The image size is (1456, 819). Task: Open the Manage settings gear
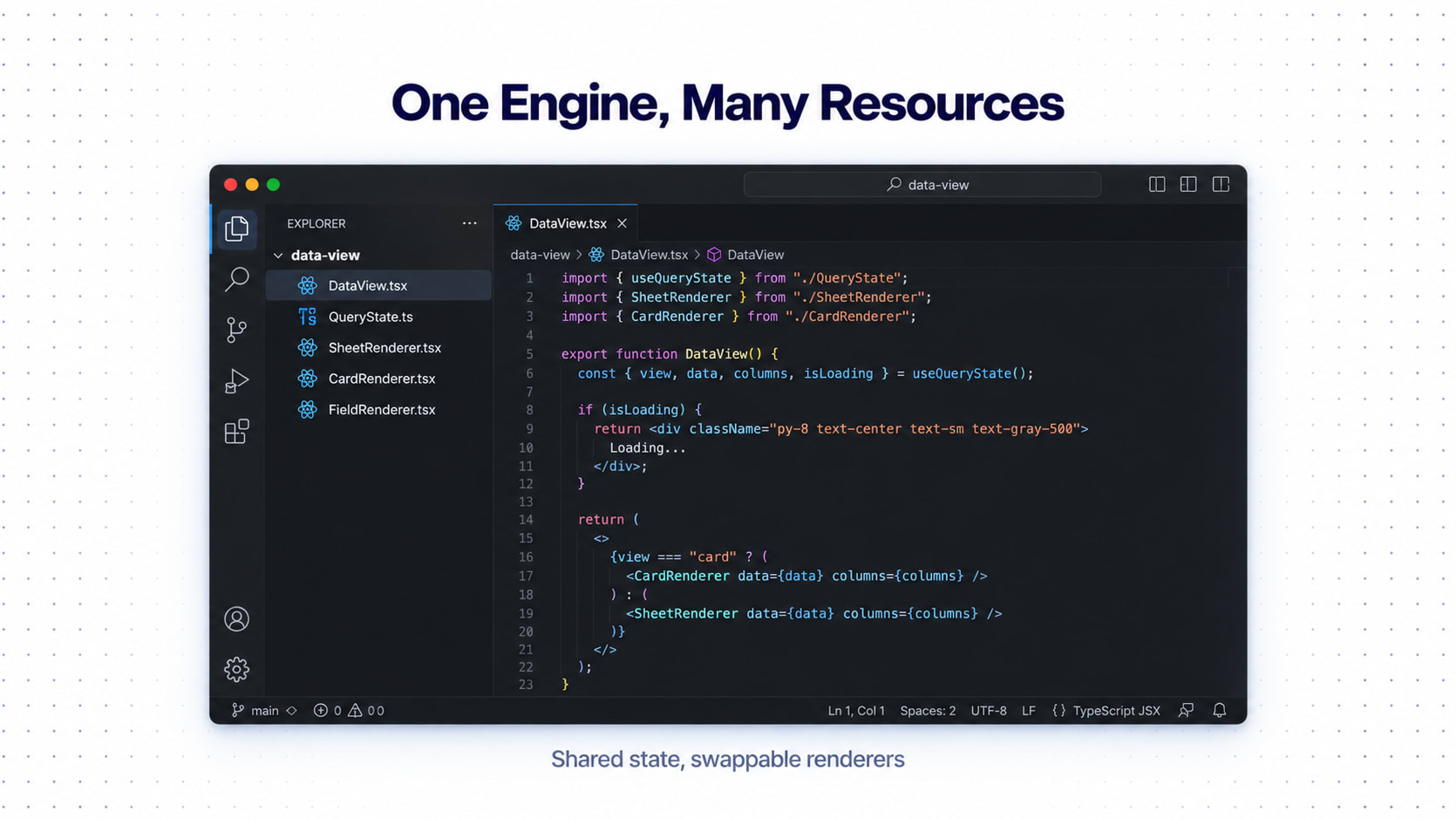[236, 669]
